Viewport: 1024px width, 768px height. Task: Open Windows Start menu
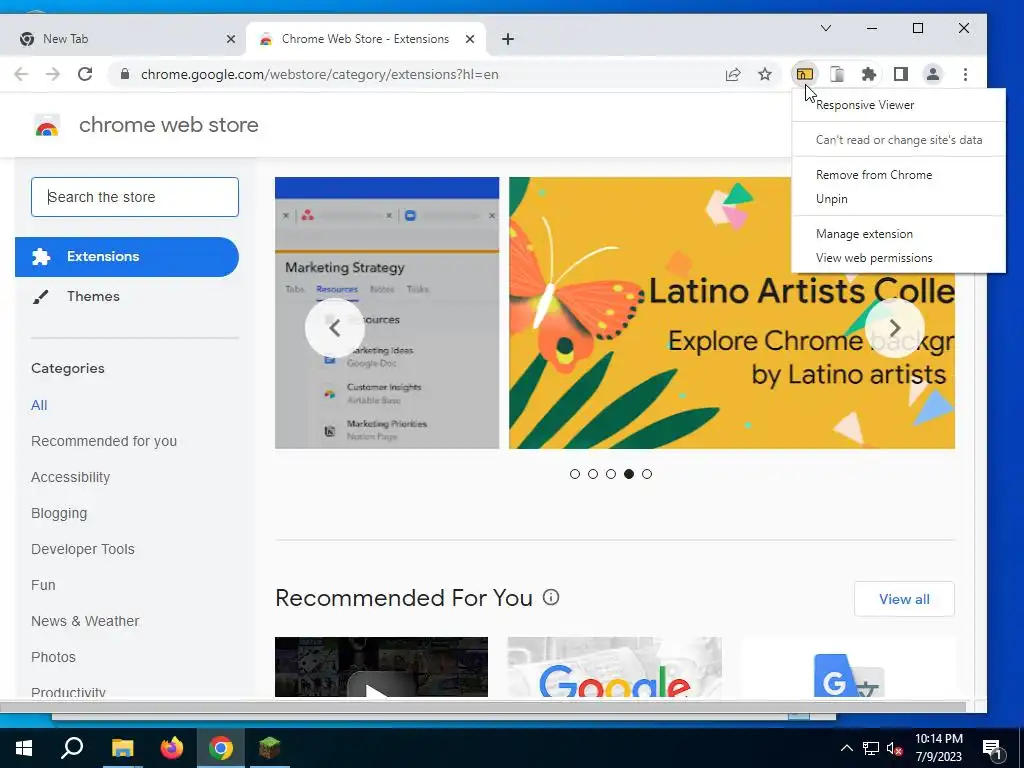[24, 748]
